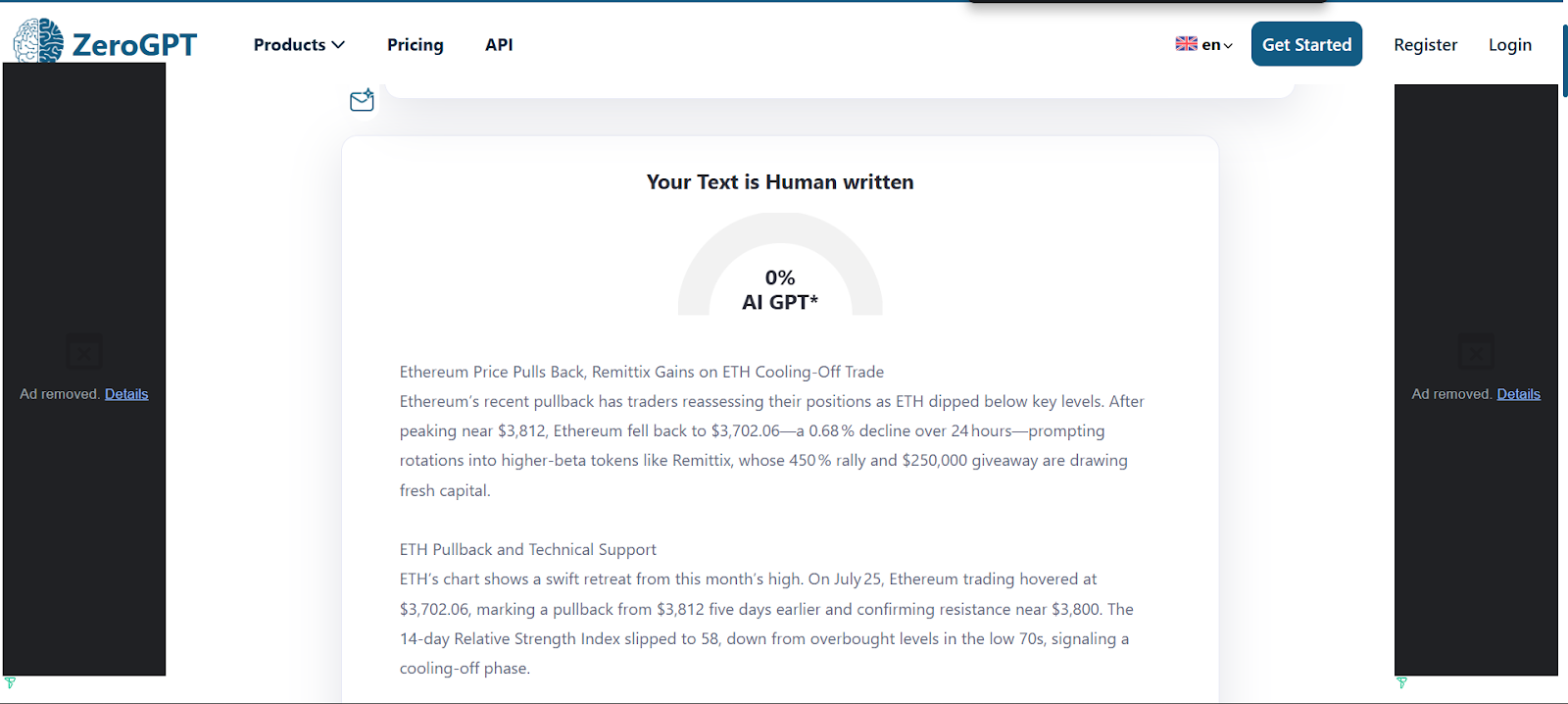The height and width of the screenshot is (704, 1568).
Task: Click the 'Ethereum Price Pulls Back' headline line
Action: coord(642,372)
